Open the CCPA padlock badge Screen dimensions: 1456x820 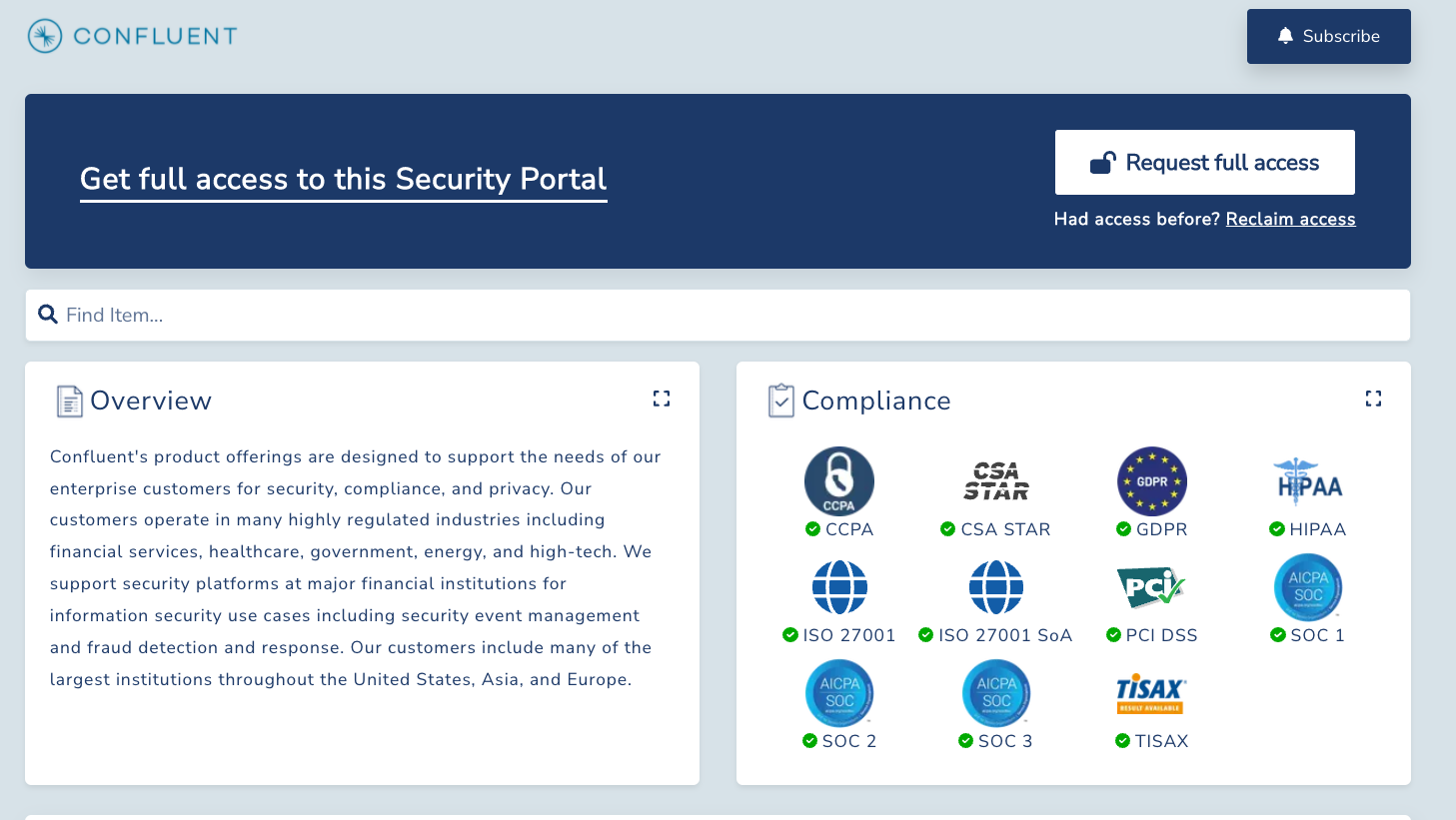coord(839,481)
